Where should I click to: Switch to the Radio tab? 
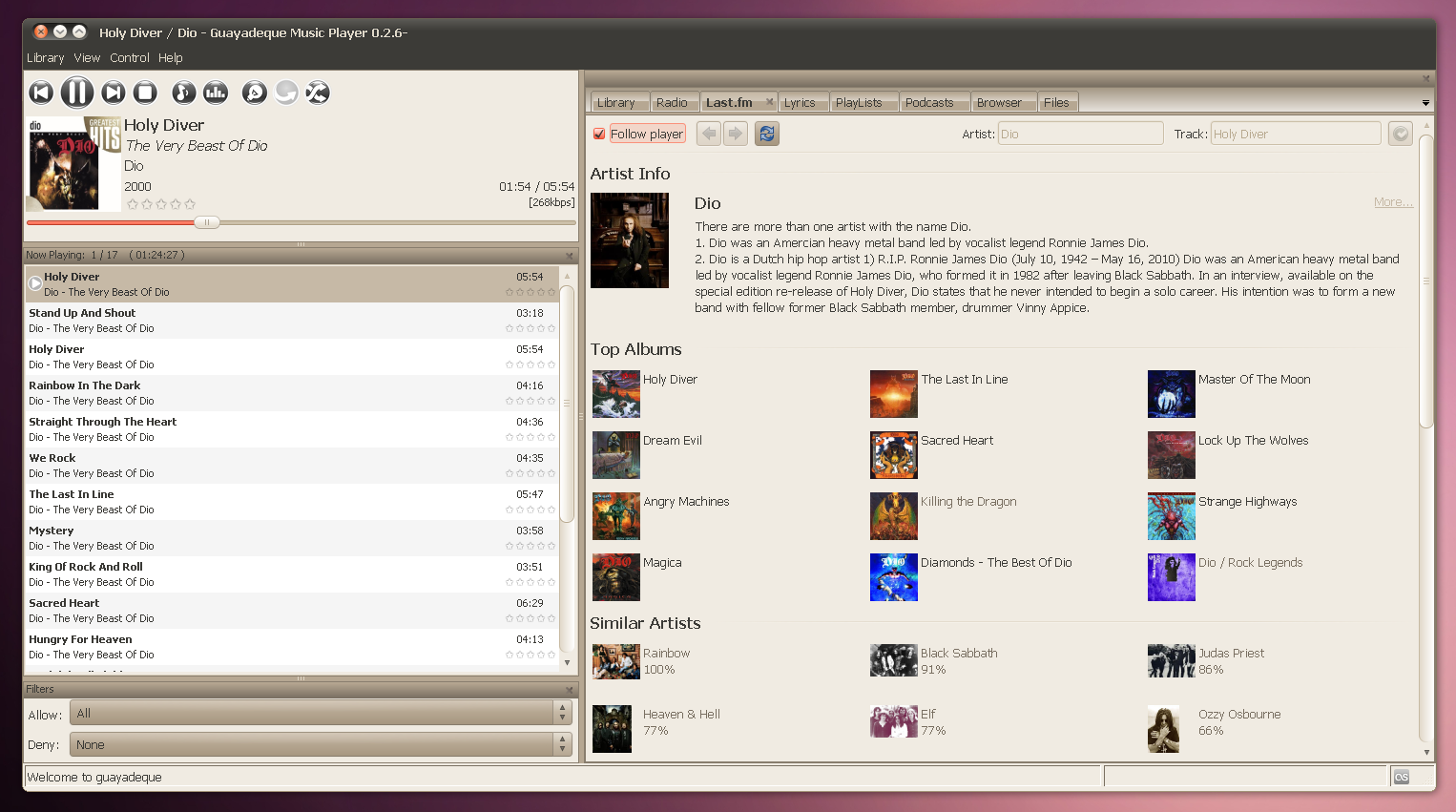pyautogui.click(x=672, y=102)
